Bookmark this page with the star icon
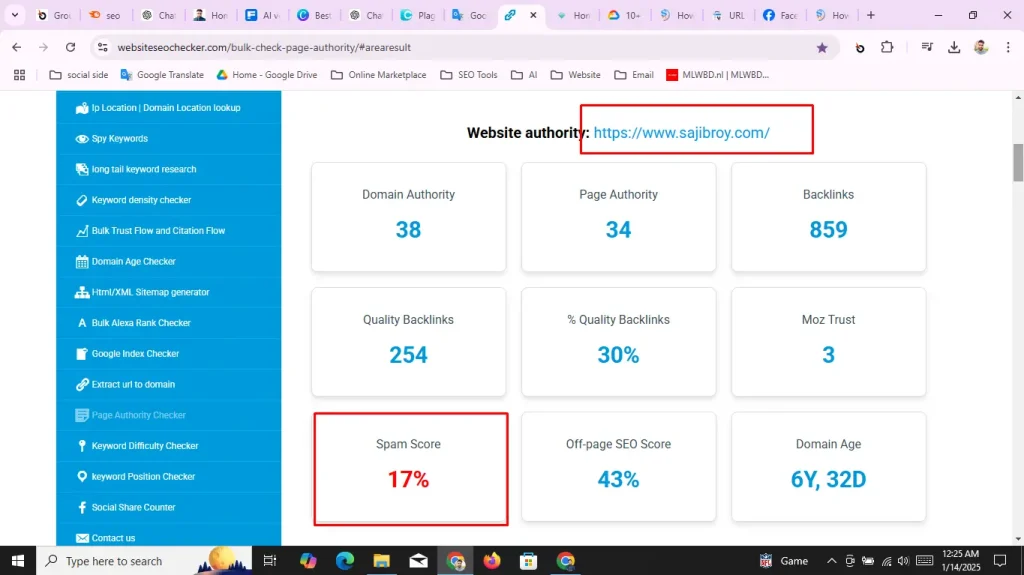The image size is (1024, 575). [822, 47]
